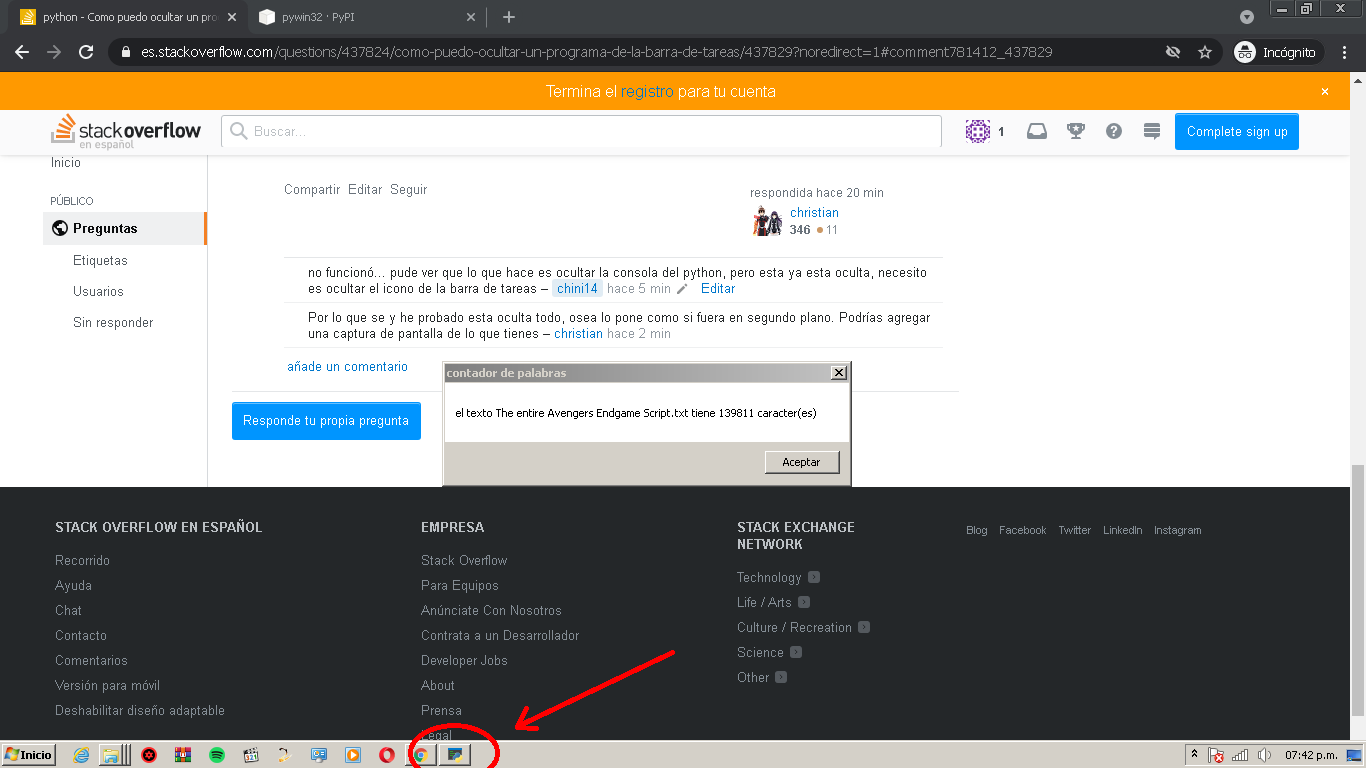Open the help question mark icon
The height and width of the screenshot is (768, 1366).
point(1114,131)
